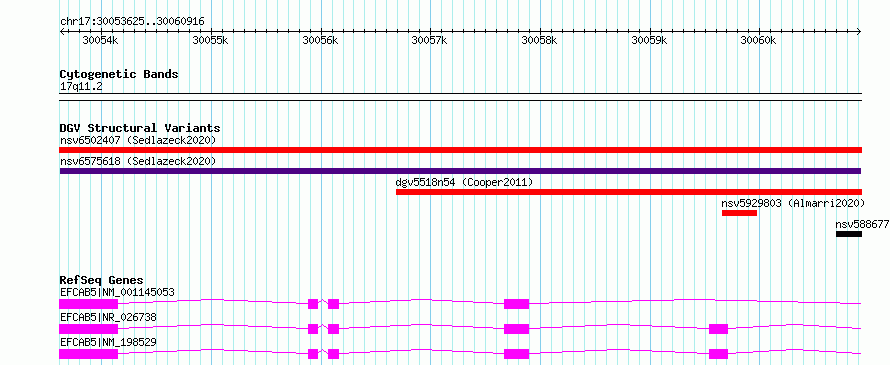The image size is (890, 365).
Task: Click the 30059k ruler tick label
Action: pyautogui.click(x=649, y=40)
